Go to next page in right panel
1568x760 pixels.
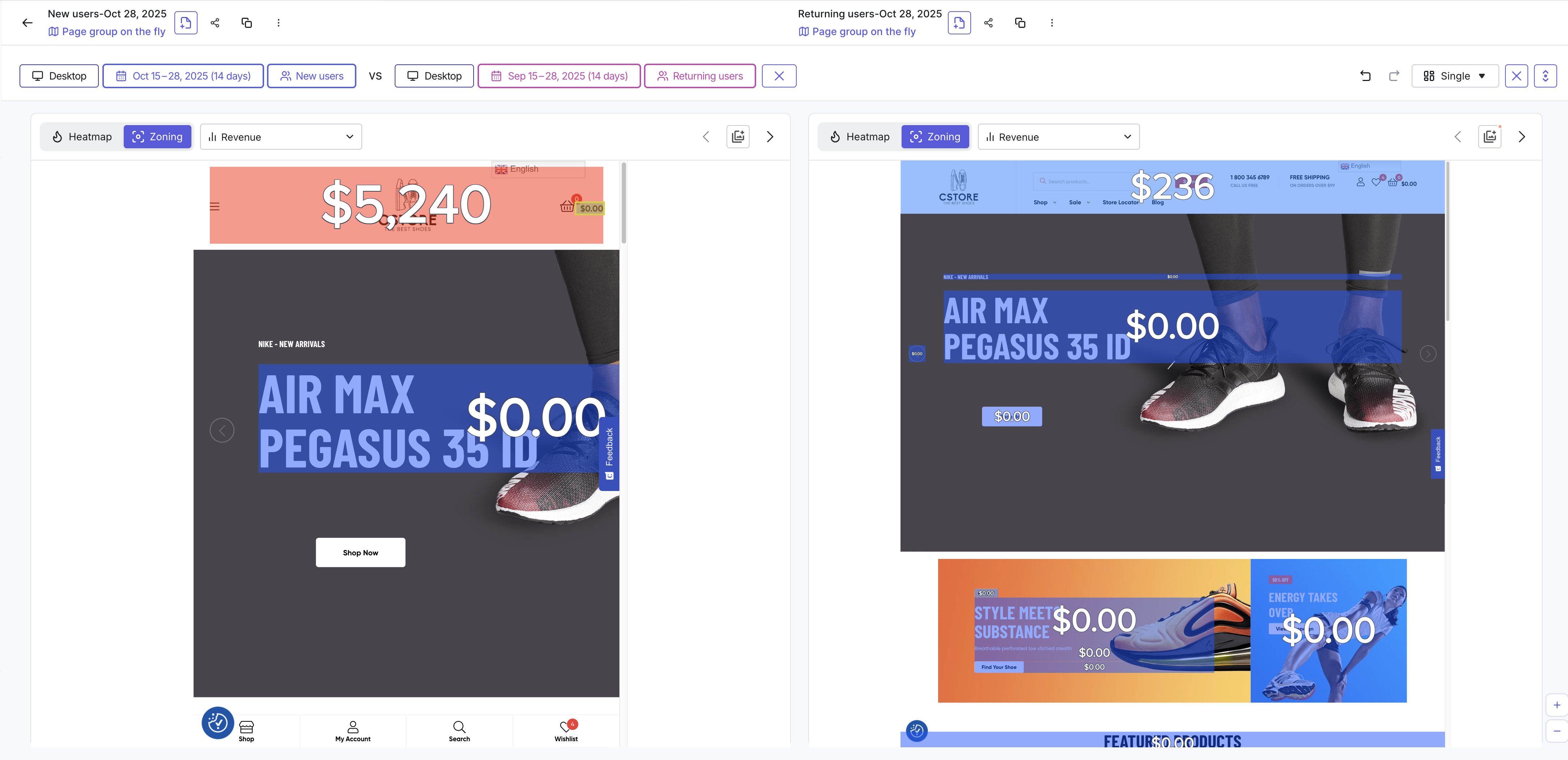pos(1522,137)
